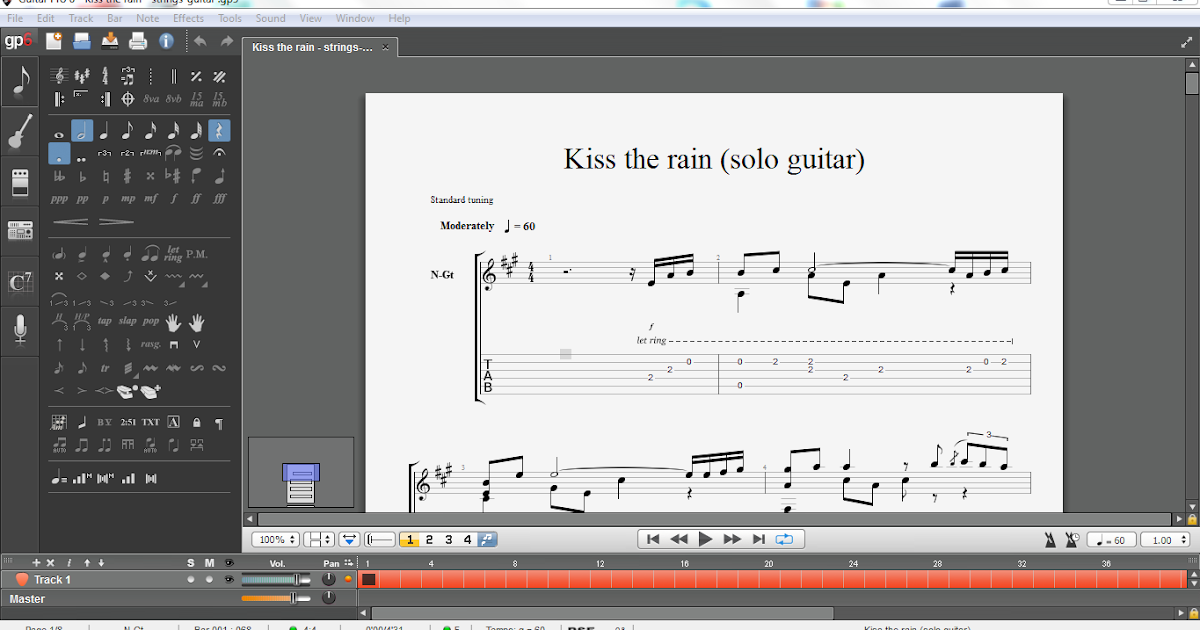Toggle Track 1 visibility eye
1200x630 pixels.
[x=229, y=579]
